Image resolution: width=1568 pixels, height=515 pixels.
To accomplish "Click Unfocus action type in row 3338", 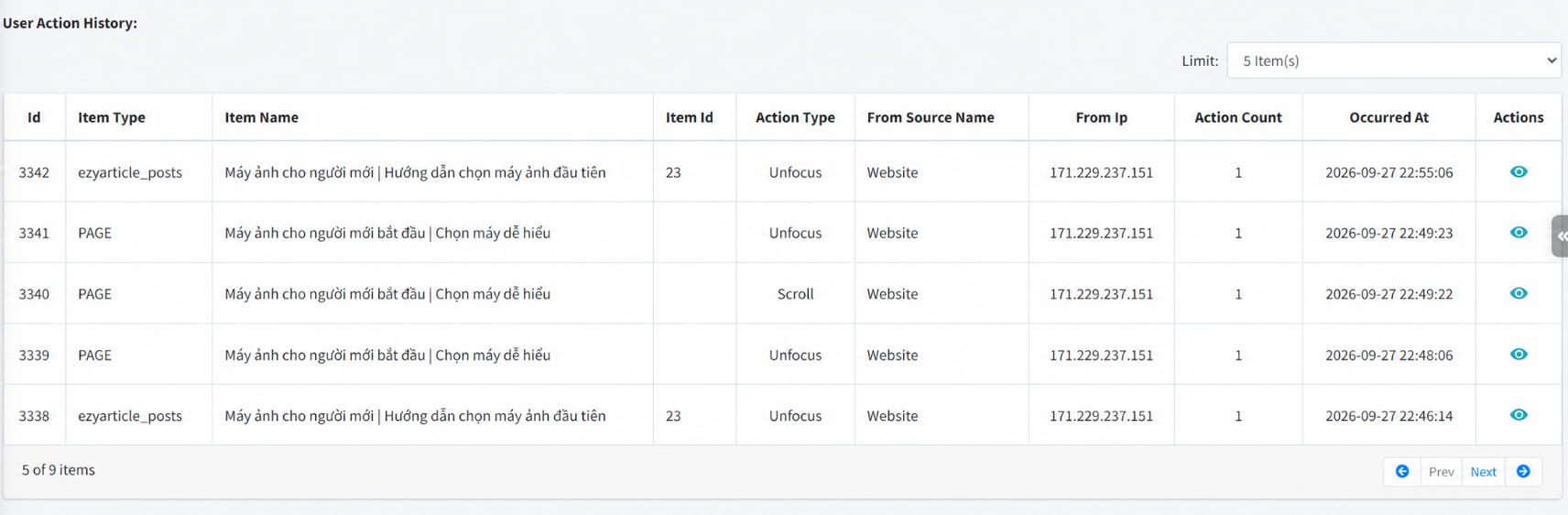I will pos(795,416).
